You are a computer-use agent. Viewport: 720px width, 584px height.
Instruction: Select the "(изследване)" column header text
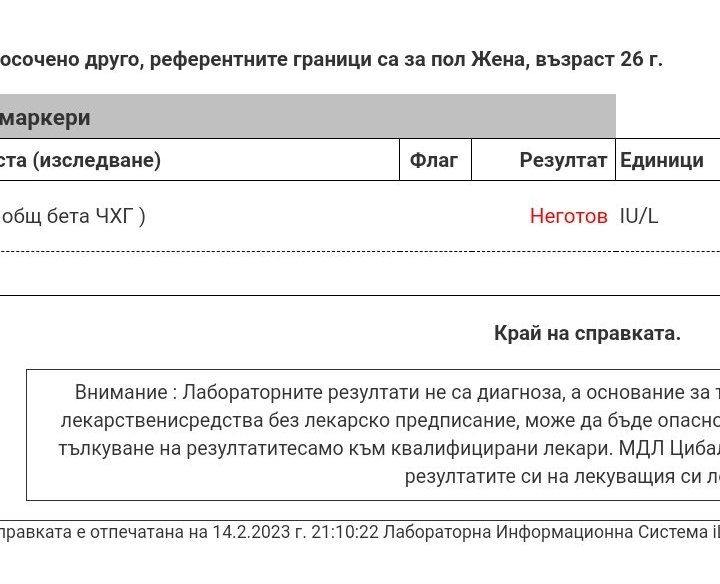point(97,160)
